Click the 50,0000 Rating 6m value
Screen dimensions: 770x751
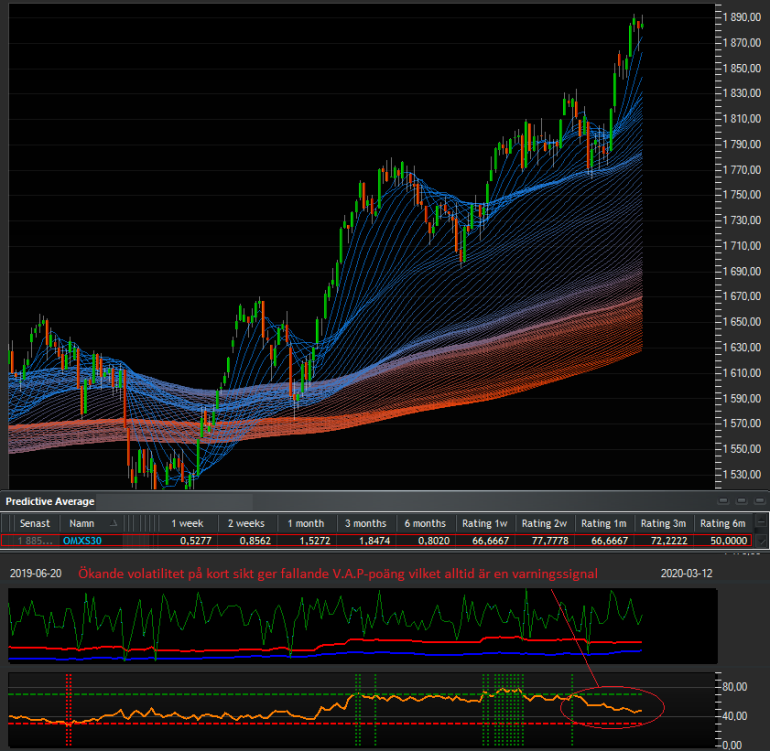point(729,541)
